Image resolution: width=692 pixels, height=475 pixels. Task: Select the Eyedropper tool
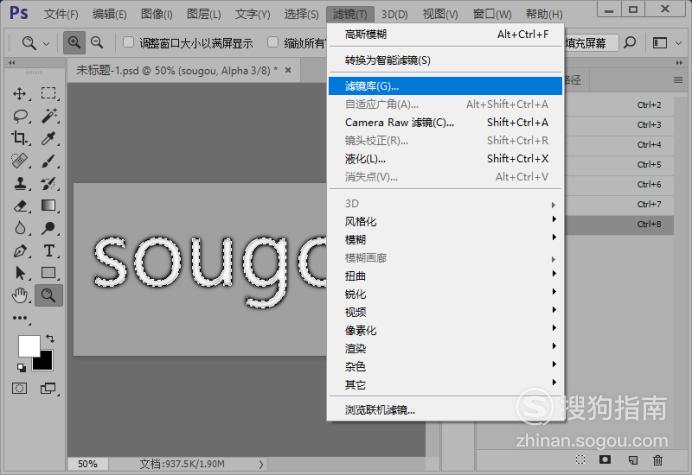[x=48, y=139]
